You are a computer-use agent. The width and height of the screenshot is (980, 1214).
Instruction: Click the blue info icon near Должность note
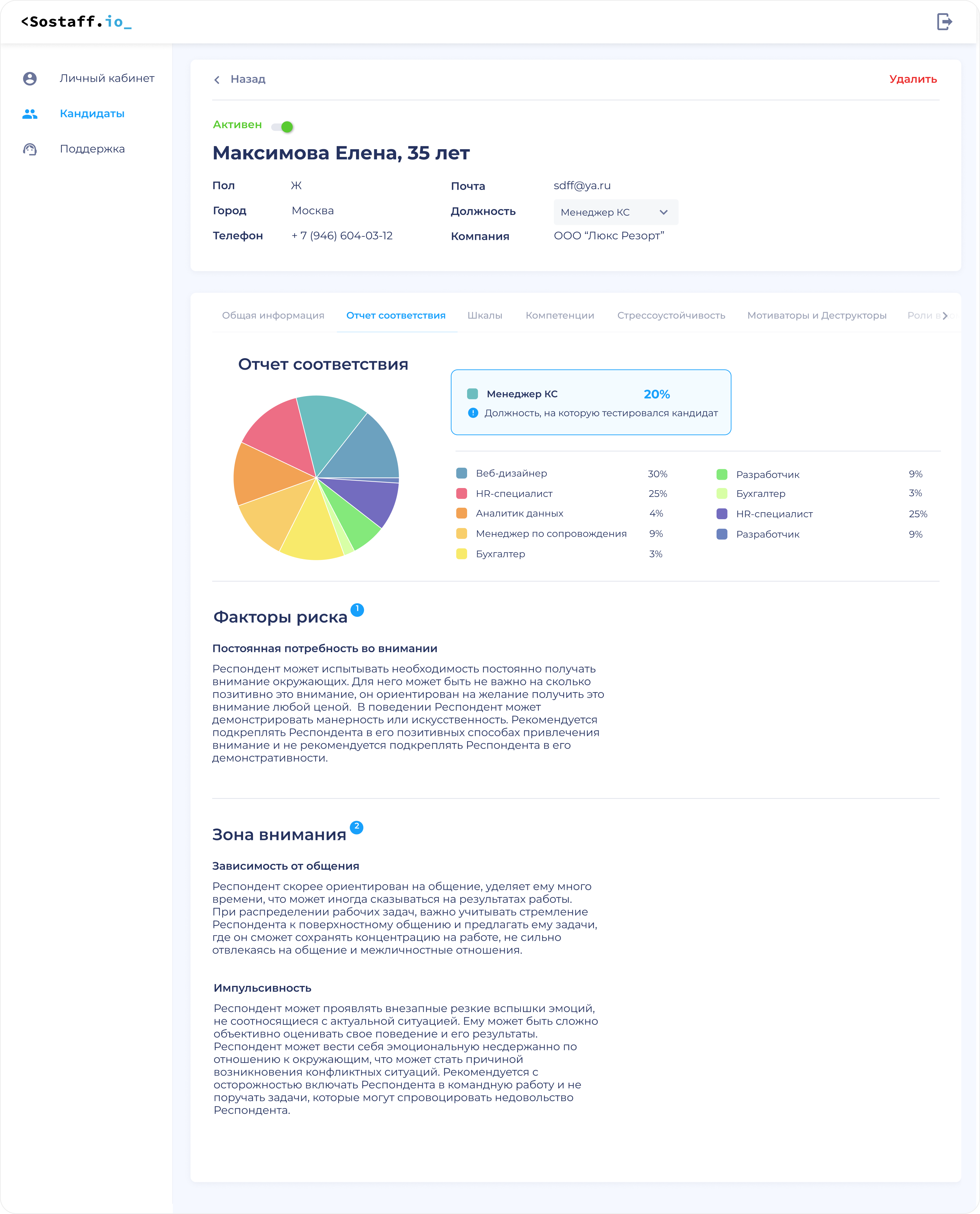coord(473,413)
